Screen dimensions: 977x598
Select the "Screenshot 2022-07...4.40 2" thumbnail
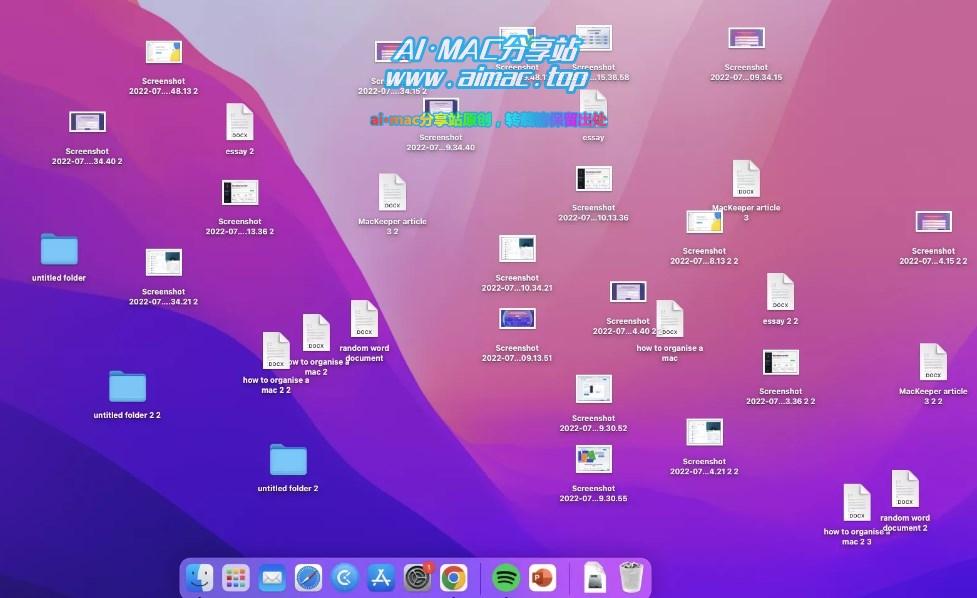(x=628, y=292)
